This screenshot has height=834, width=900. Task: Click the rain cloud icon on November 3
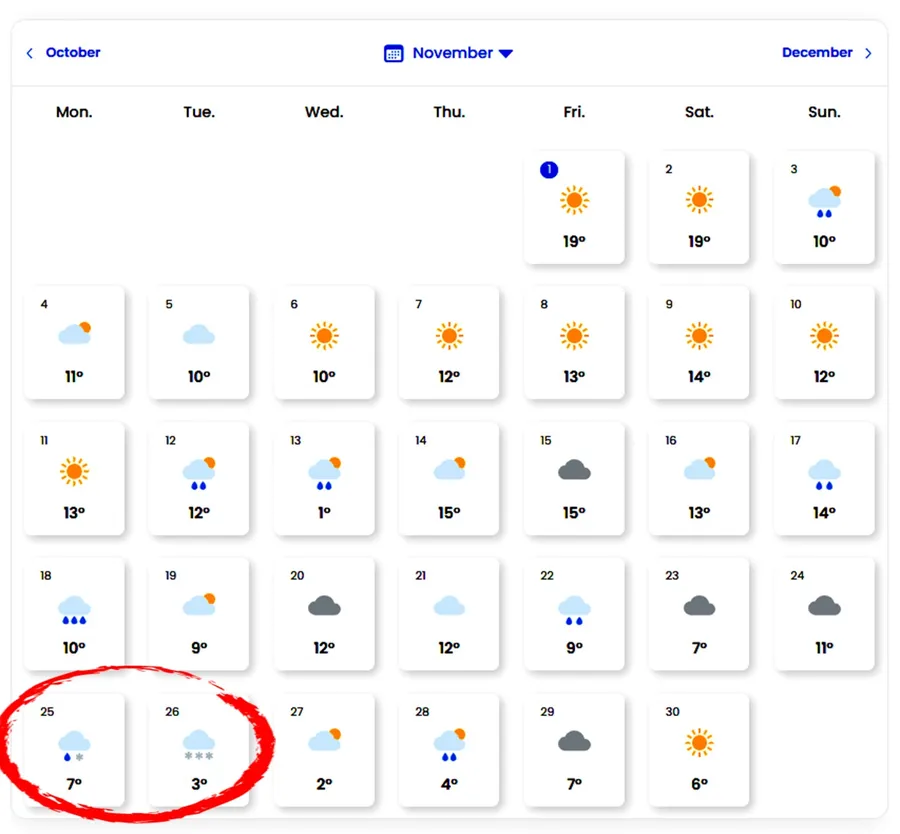824,202
